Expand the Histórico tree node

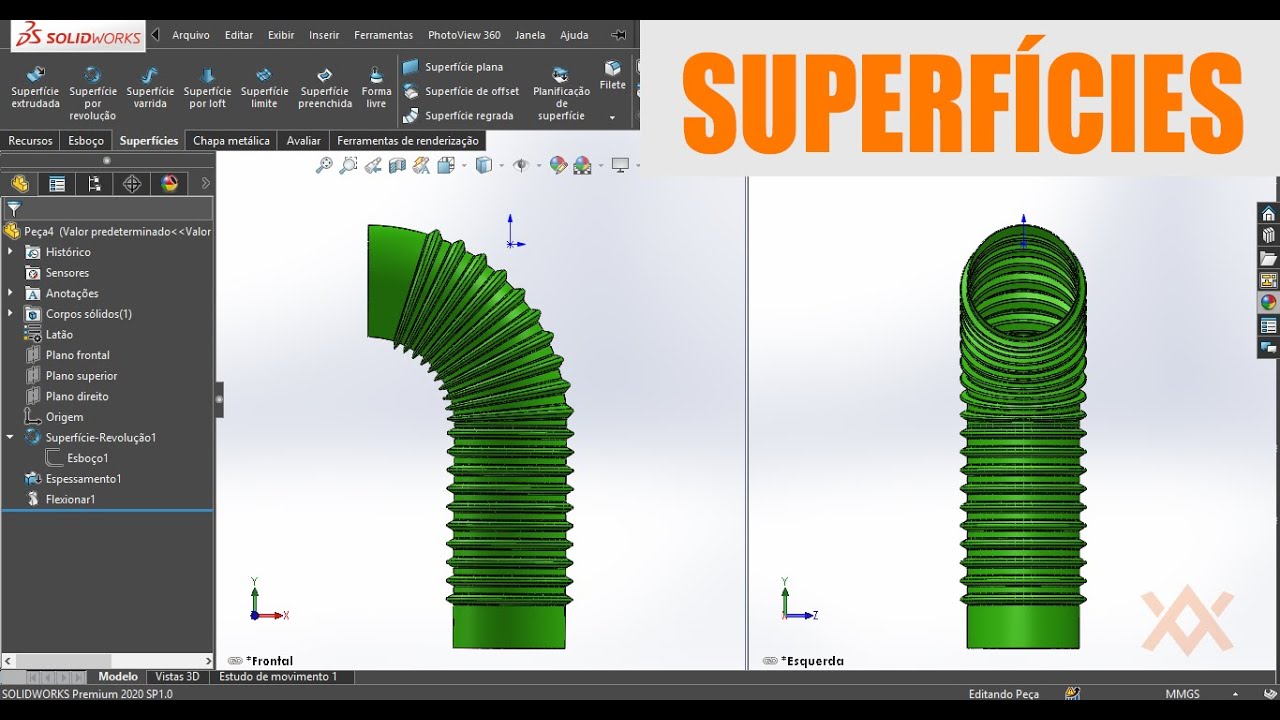coord(11,252)
